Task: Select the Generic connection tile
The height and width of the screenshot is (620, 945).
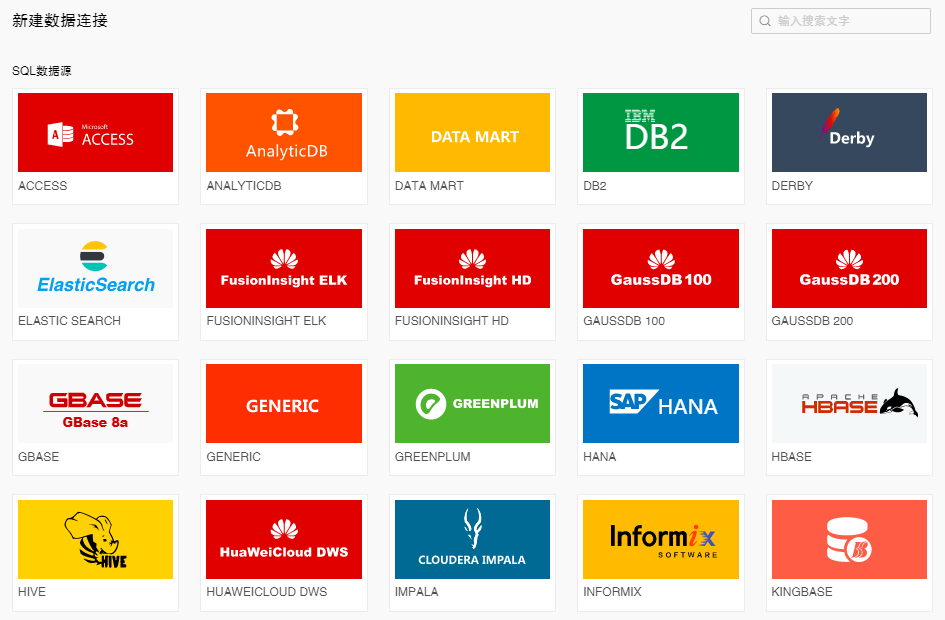Action: pyautogui.click(x=284, y=404)
